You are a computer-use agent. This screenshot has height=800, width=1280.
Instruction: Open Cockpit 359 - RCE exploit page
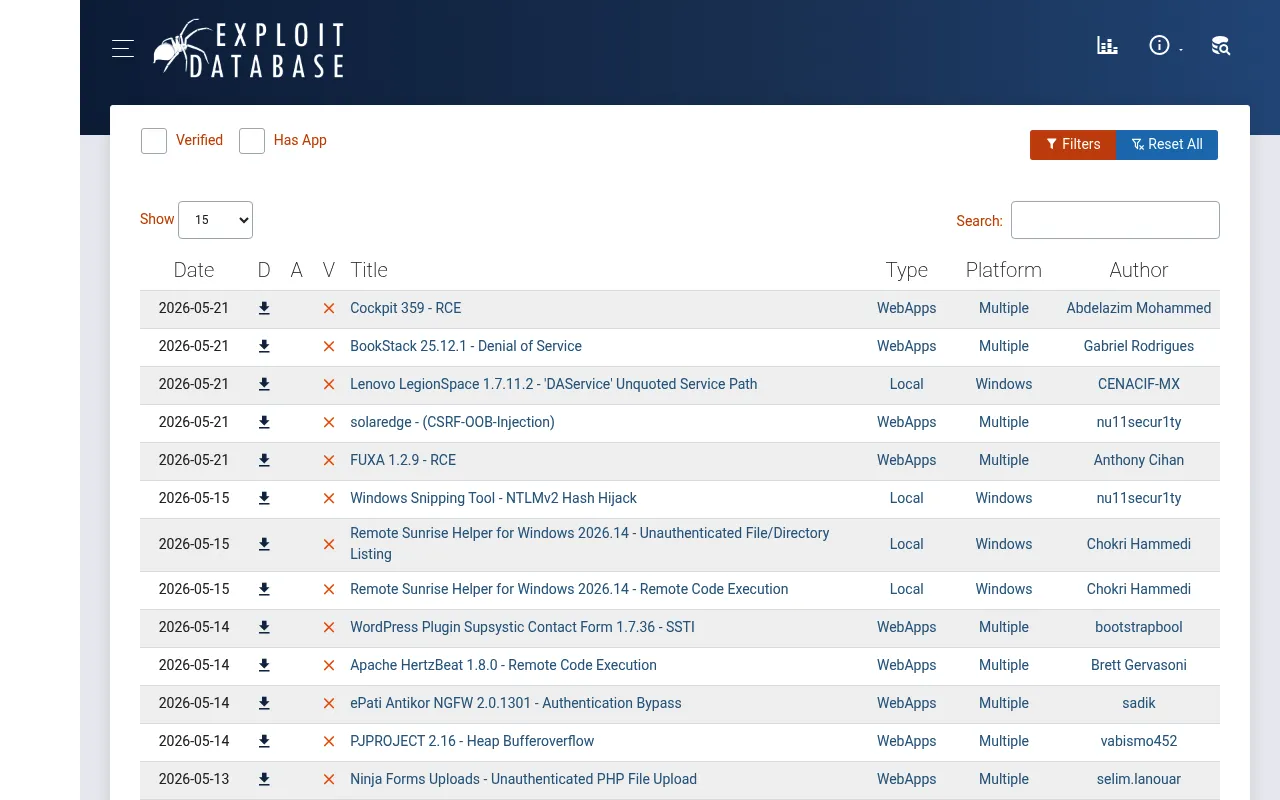pos(405,308)
